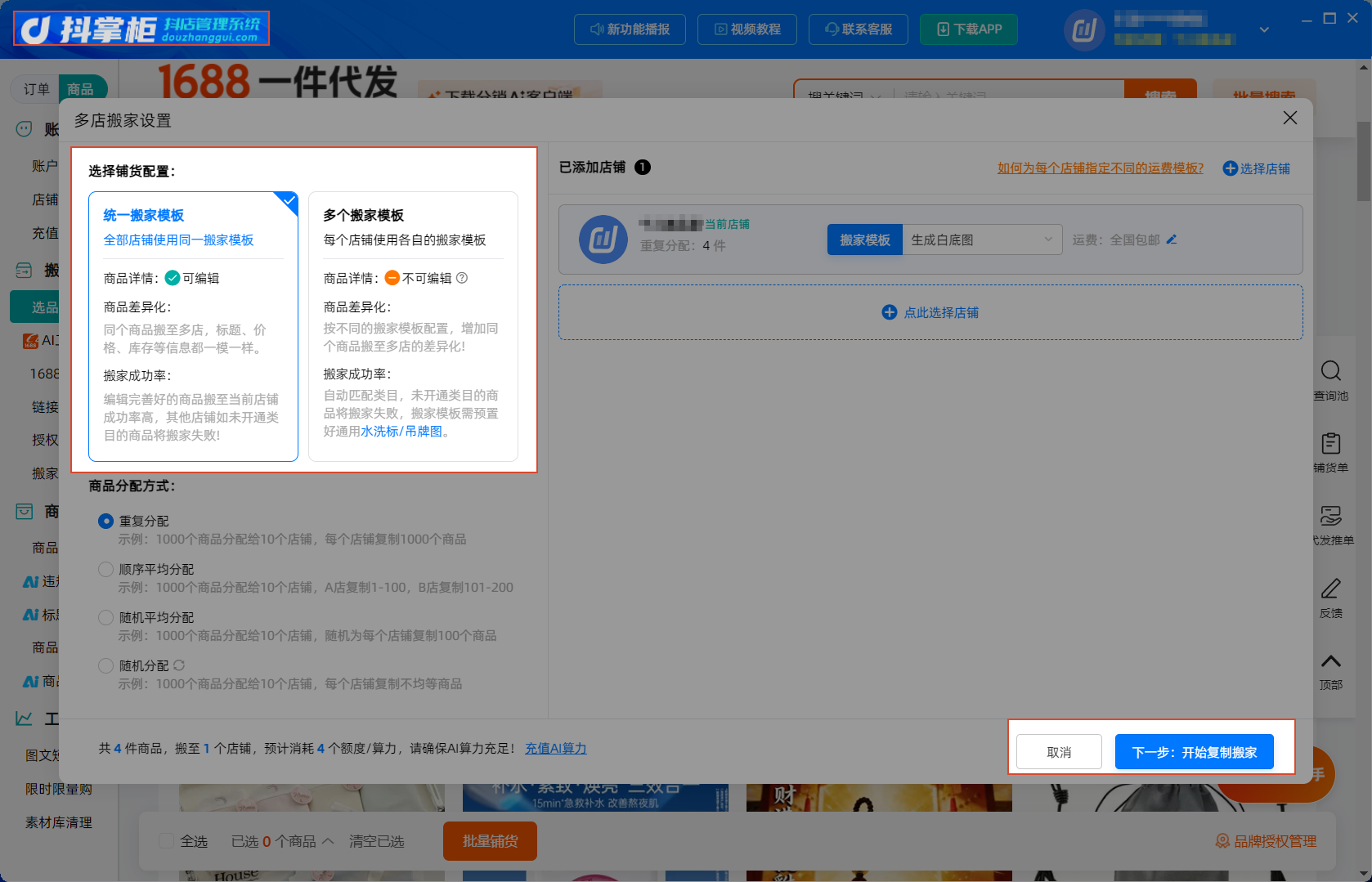Close the 多店搬家设置 dialog
The width and height of the screenshot is (1372, 882).
1290,118
